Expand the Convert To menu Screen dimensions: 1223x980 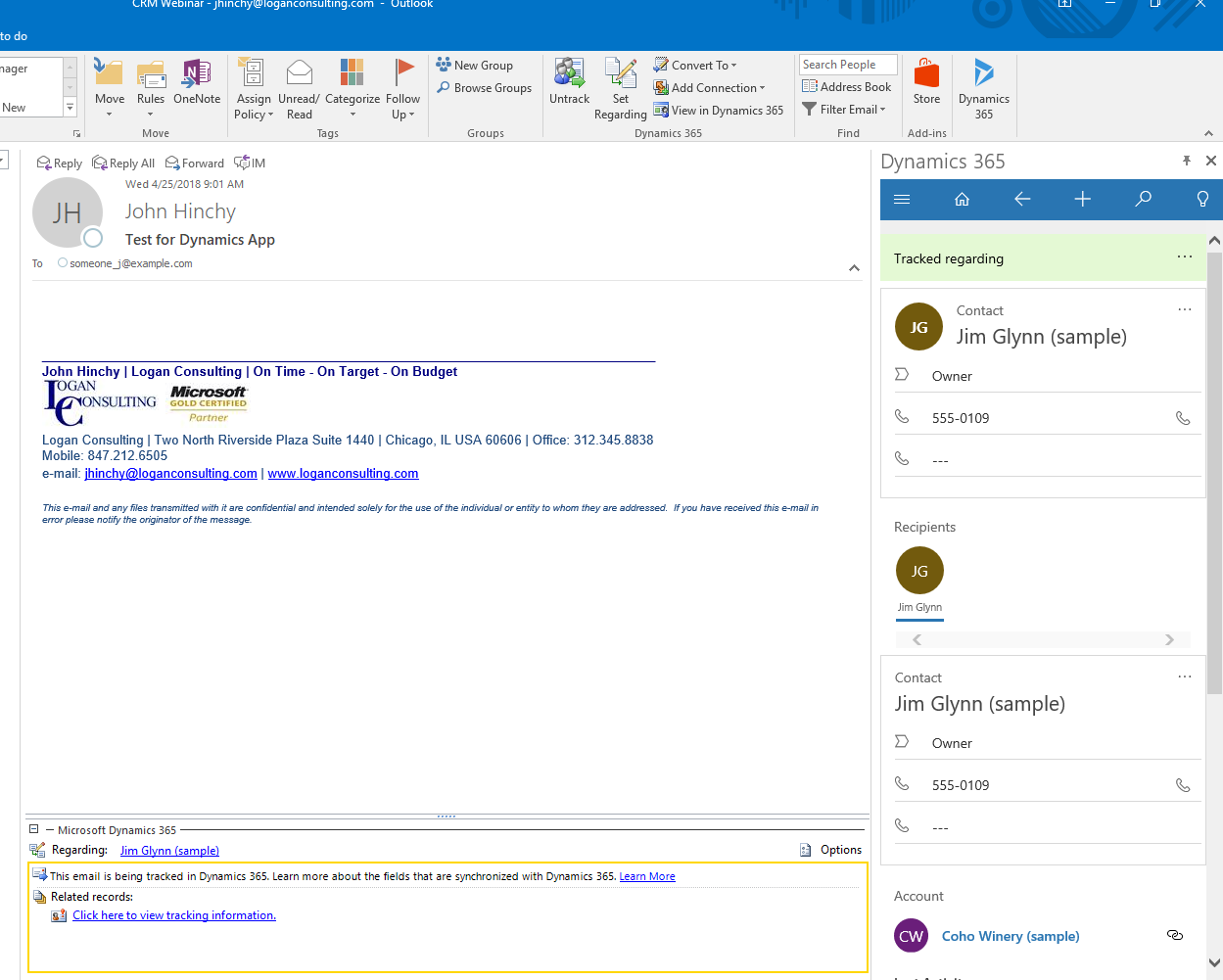695,65
